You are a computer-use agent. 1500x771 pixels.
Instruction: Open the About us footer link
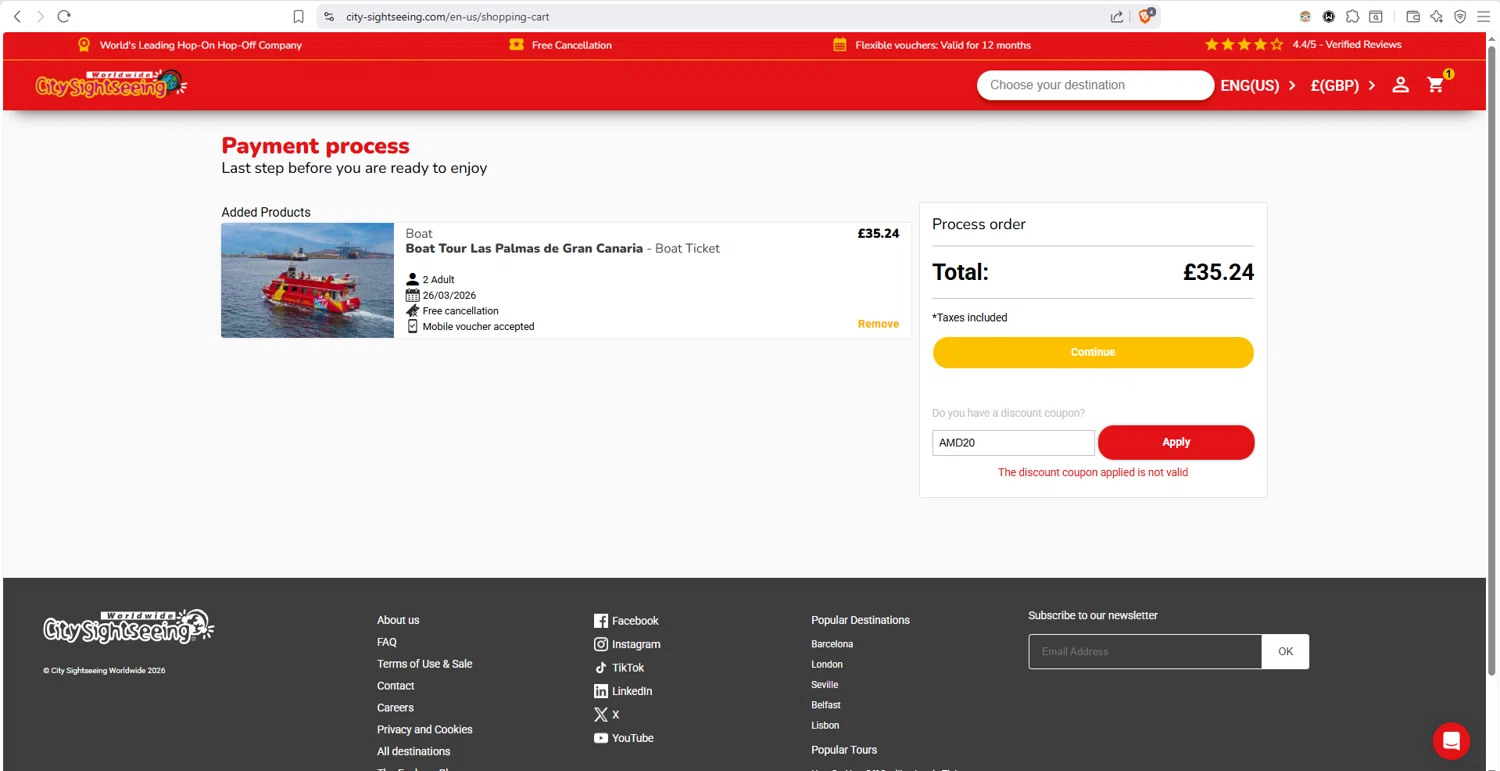pyautogui.click(x=398, y=620)
